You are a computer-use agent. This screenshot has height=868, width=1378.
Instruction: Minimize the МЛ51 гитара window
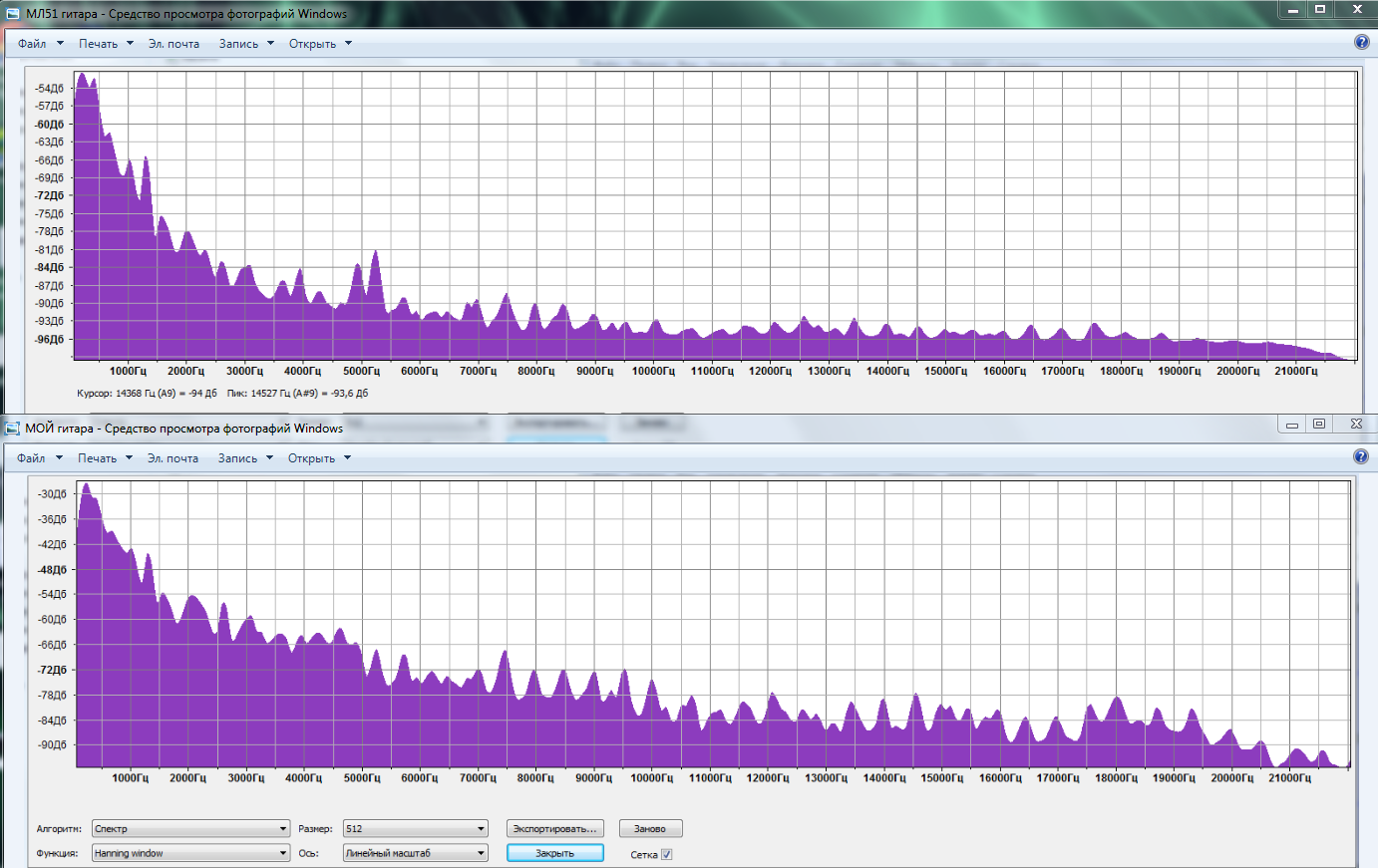click(x=1292, y=9)
